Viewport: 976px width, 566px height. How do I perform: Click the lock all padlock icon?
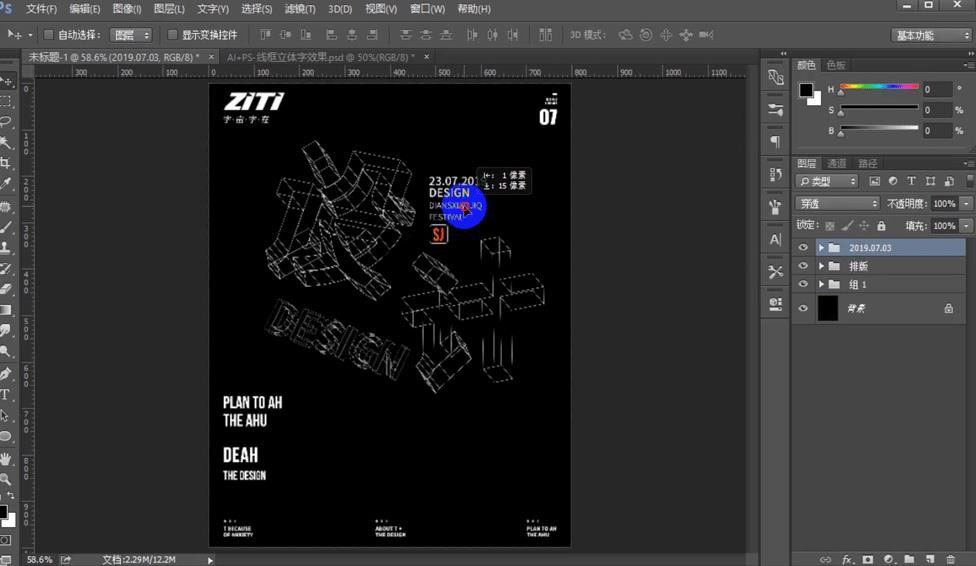(x=881, y=225)
